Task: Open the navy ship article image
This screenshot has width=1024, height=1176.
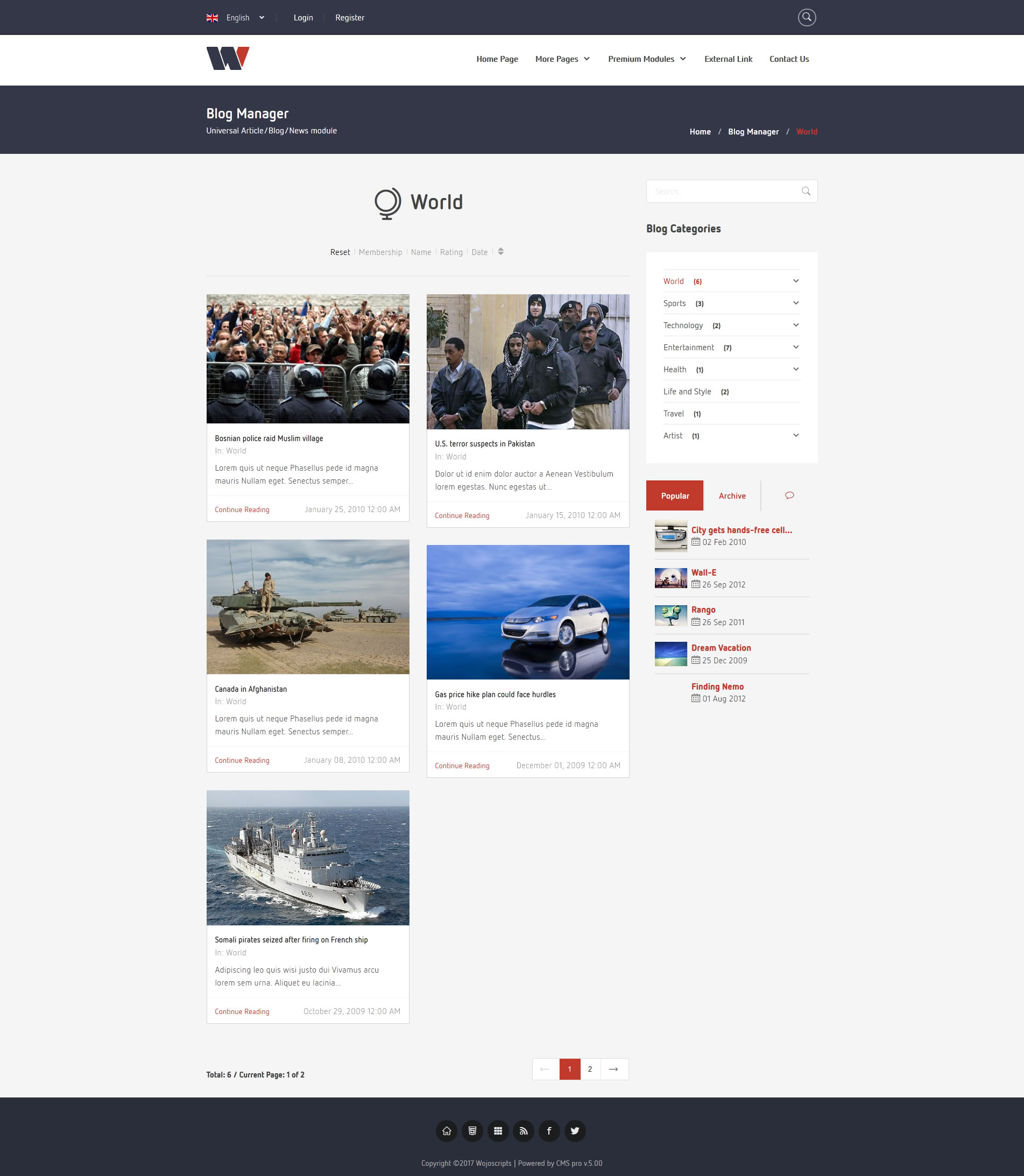Action: coord(308,858)
